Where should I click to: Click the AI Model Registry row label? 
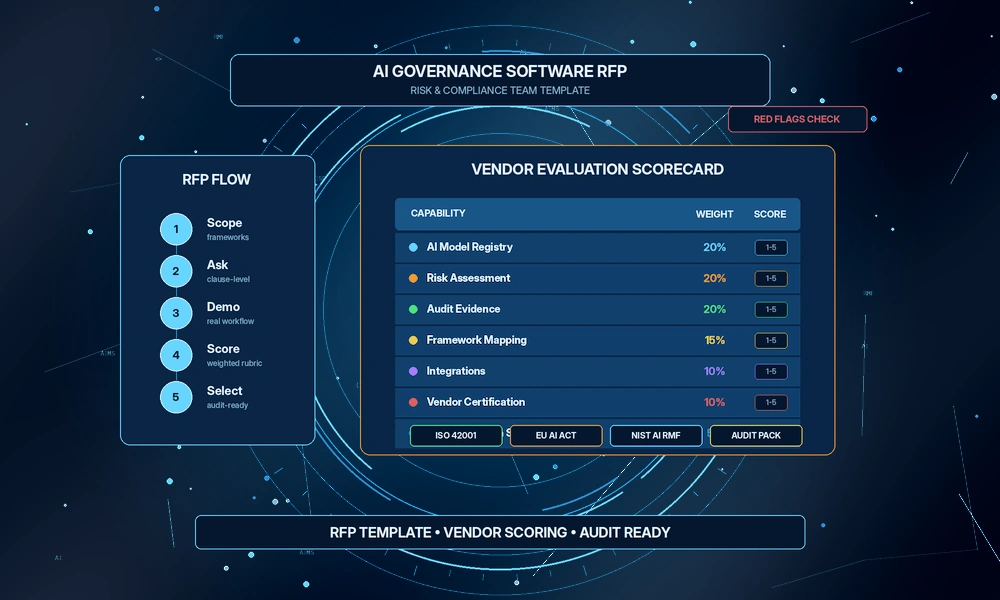[469, 247]
